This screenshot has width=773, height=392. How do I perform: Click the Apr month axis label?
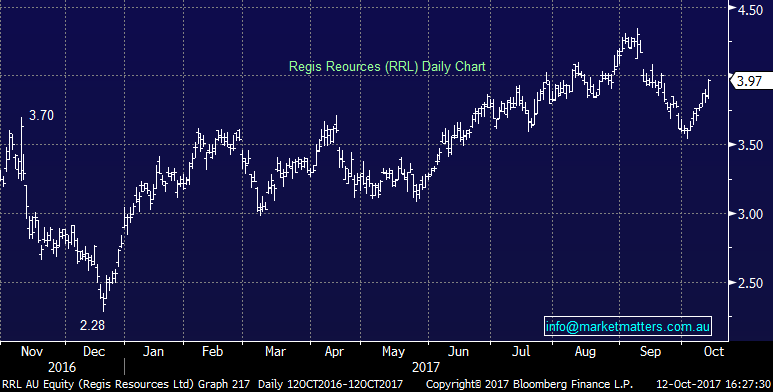point(334,352)
